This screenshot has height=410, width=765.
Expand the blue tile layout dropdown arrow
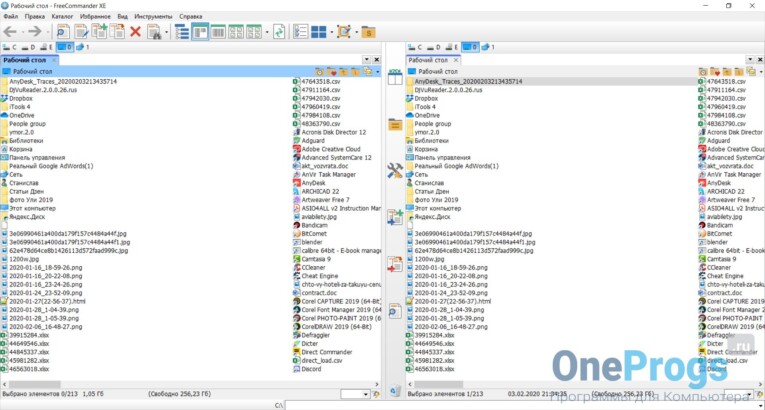(331, 33)
